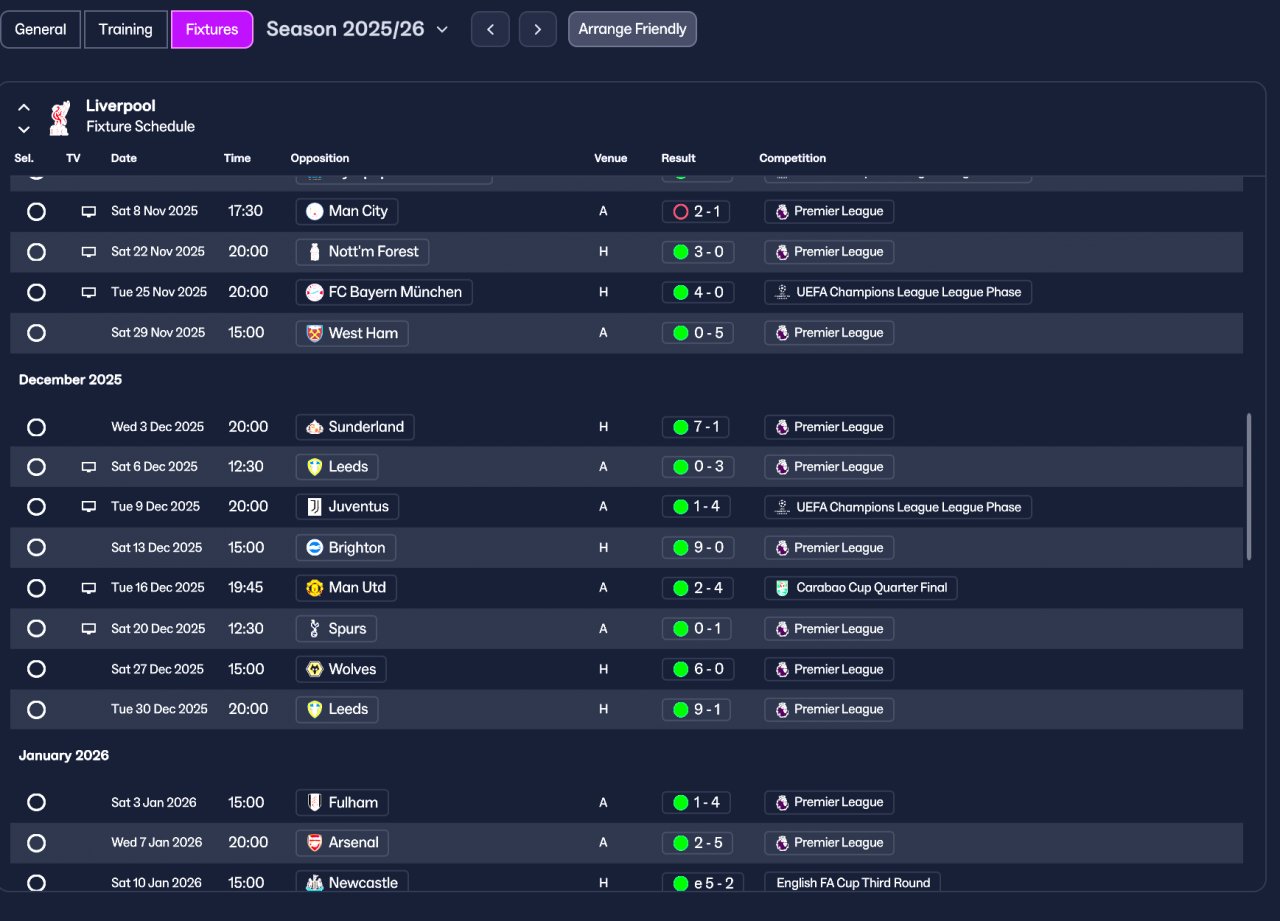Click the Juventus club crest
This screenshot has width=1280, height=921.
coord(315,507)
